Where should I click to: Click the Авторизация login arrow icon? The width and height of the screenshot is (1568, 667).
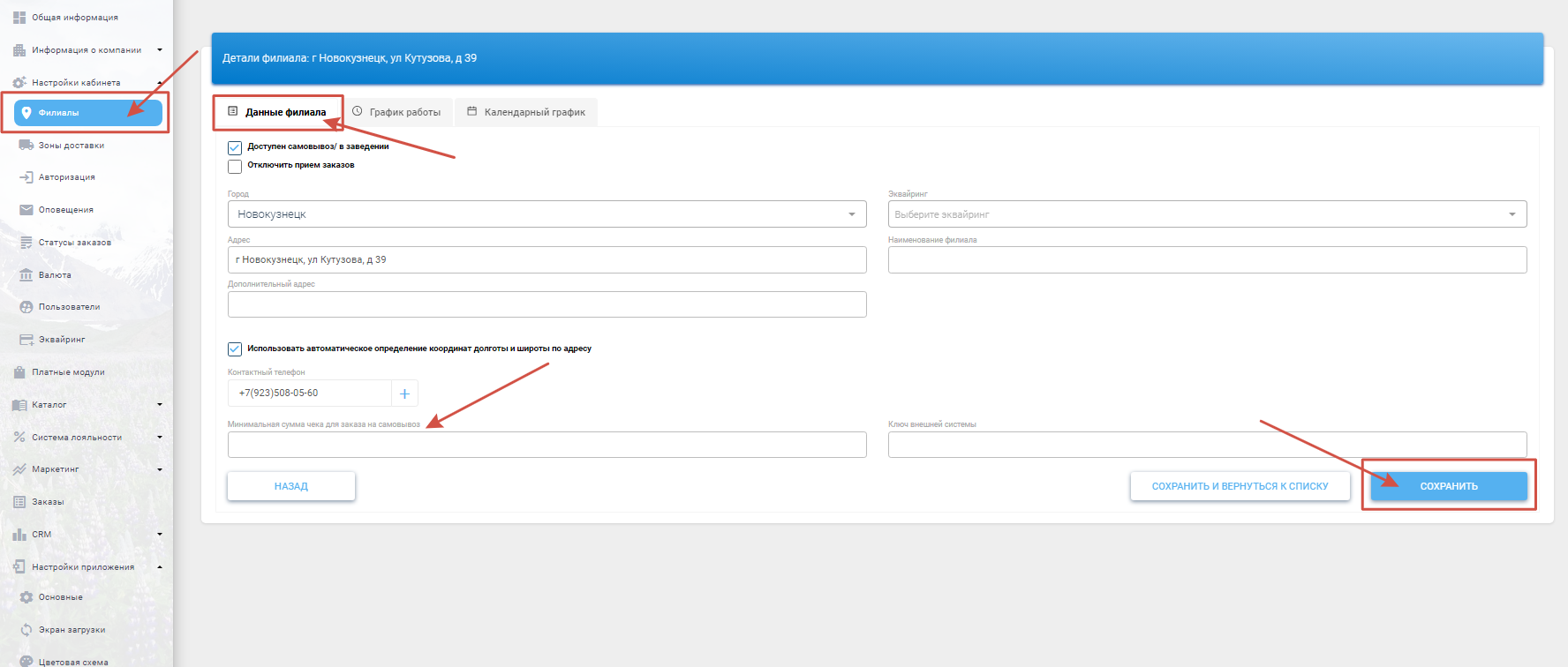click(26, 177)
